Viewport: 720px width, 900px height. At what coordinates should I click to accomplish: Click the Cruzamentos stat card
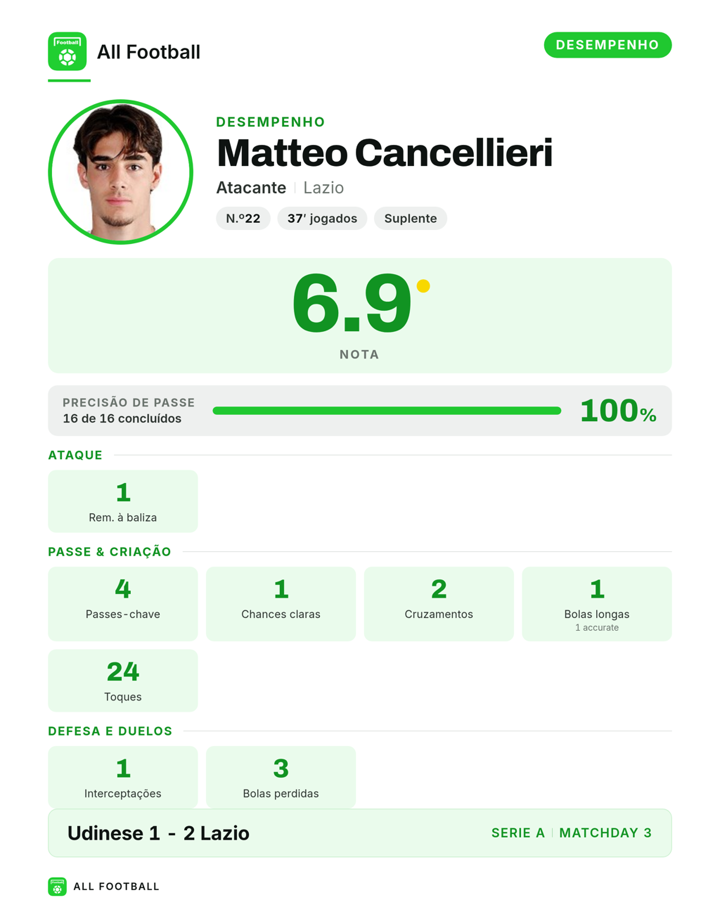[x=439, y=604]
